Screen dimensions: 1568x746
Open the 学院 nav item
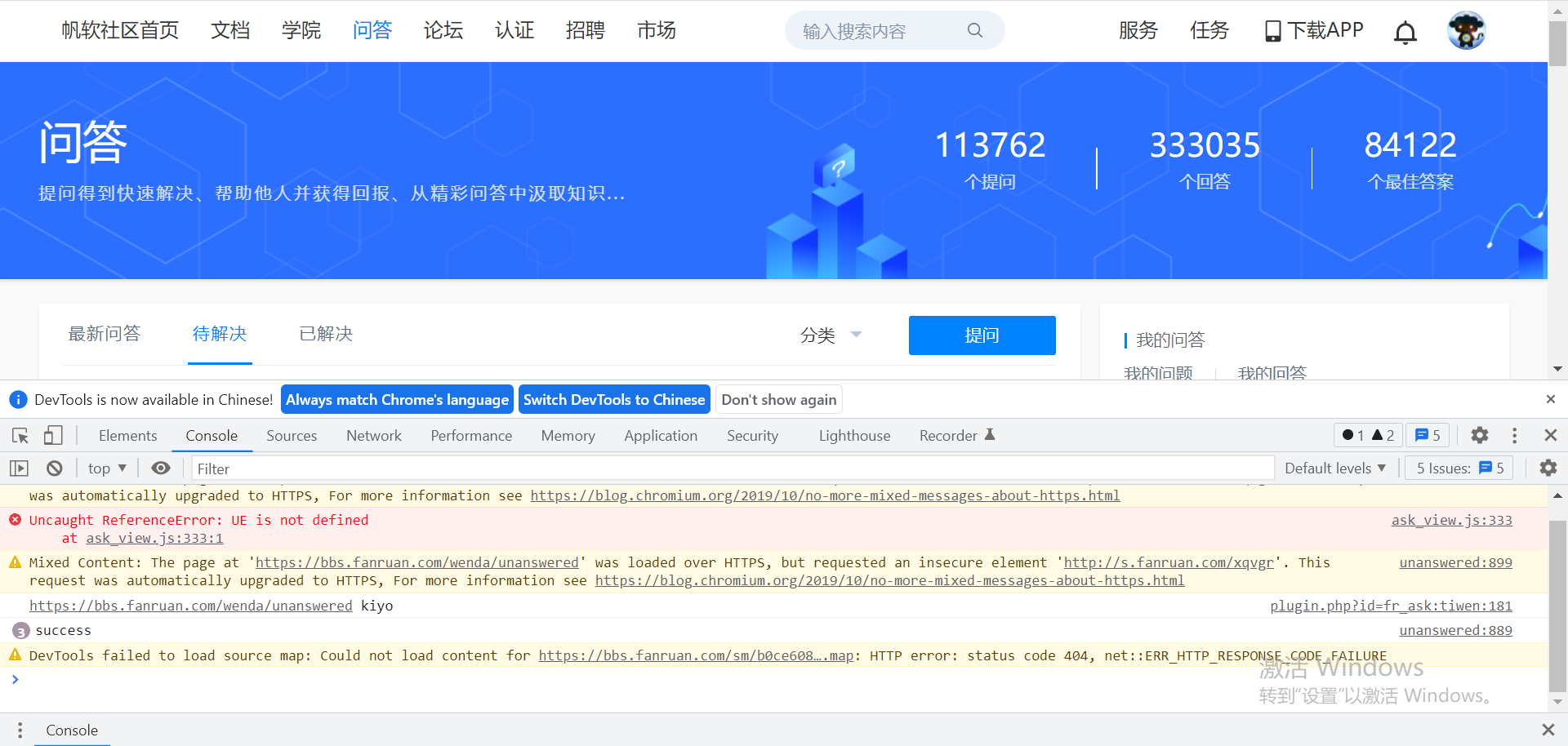(x=301, y=31)
